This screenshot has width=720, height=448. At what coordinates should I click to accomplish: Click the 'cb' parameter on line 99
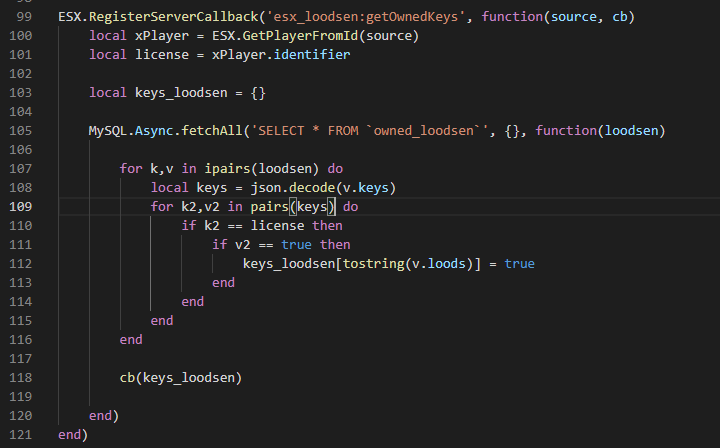click(x=619, y=17)
